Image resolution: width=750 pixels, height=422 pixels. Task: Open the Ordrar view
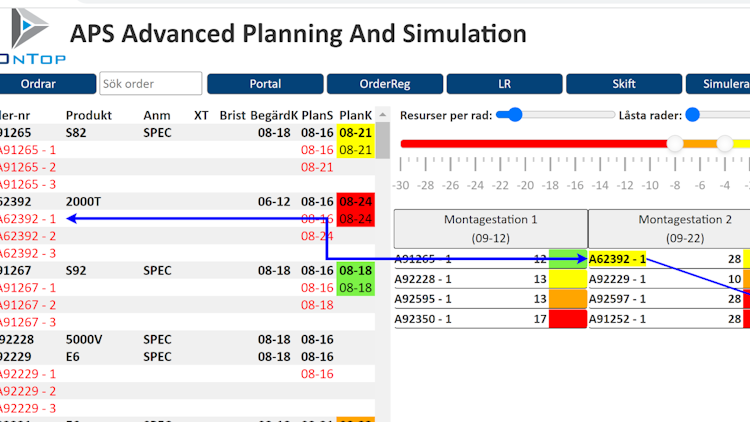pos(47,84)
